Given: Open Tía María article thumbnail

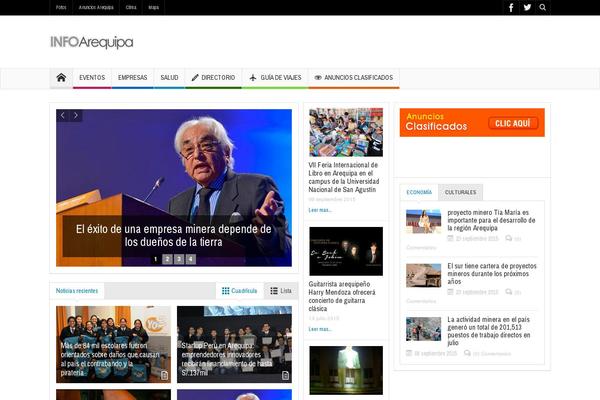Looking at the screenshot, I should [424, 221].
